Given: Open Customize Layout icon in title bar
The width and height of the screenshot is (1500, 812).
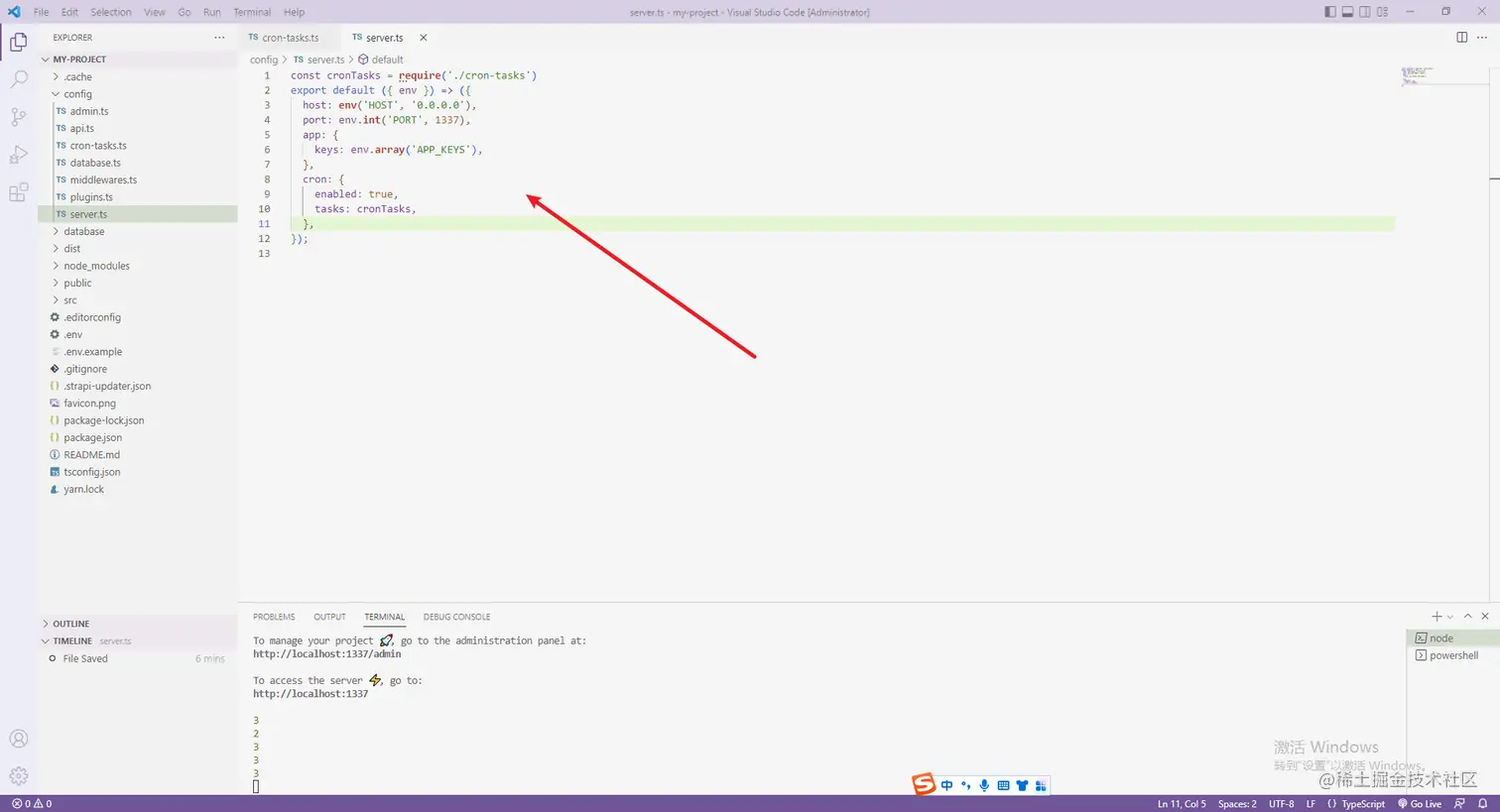Looking at the screenshot, I should pyautogui.click(x=1382, y=12).
